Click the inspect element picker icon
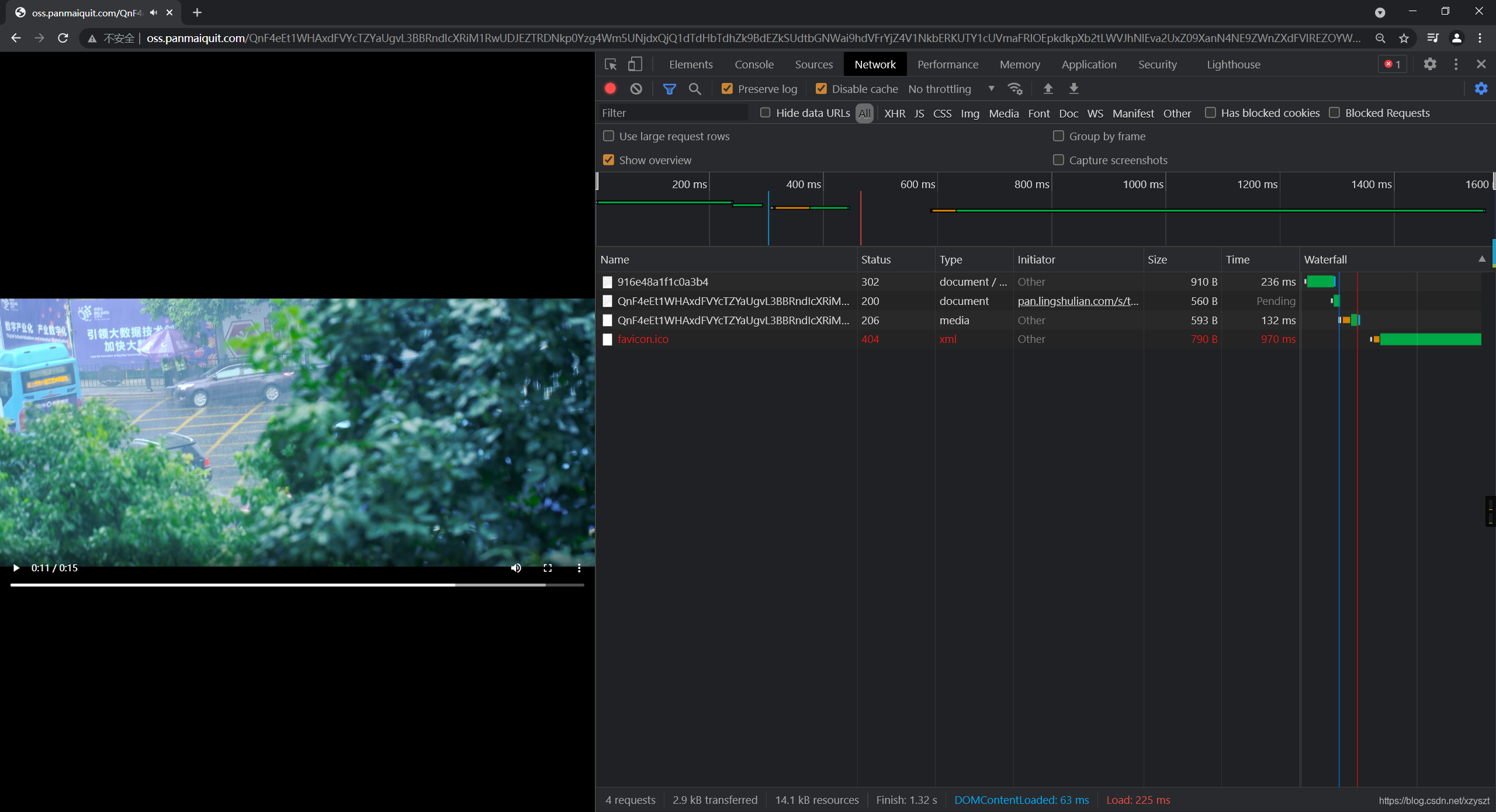1496x812 pixels. coord(611,64)
